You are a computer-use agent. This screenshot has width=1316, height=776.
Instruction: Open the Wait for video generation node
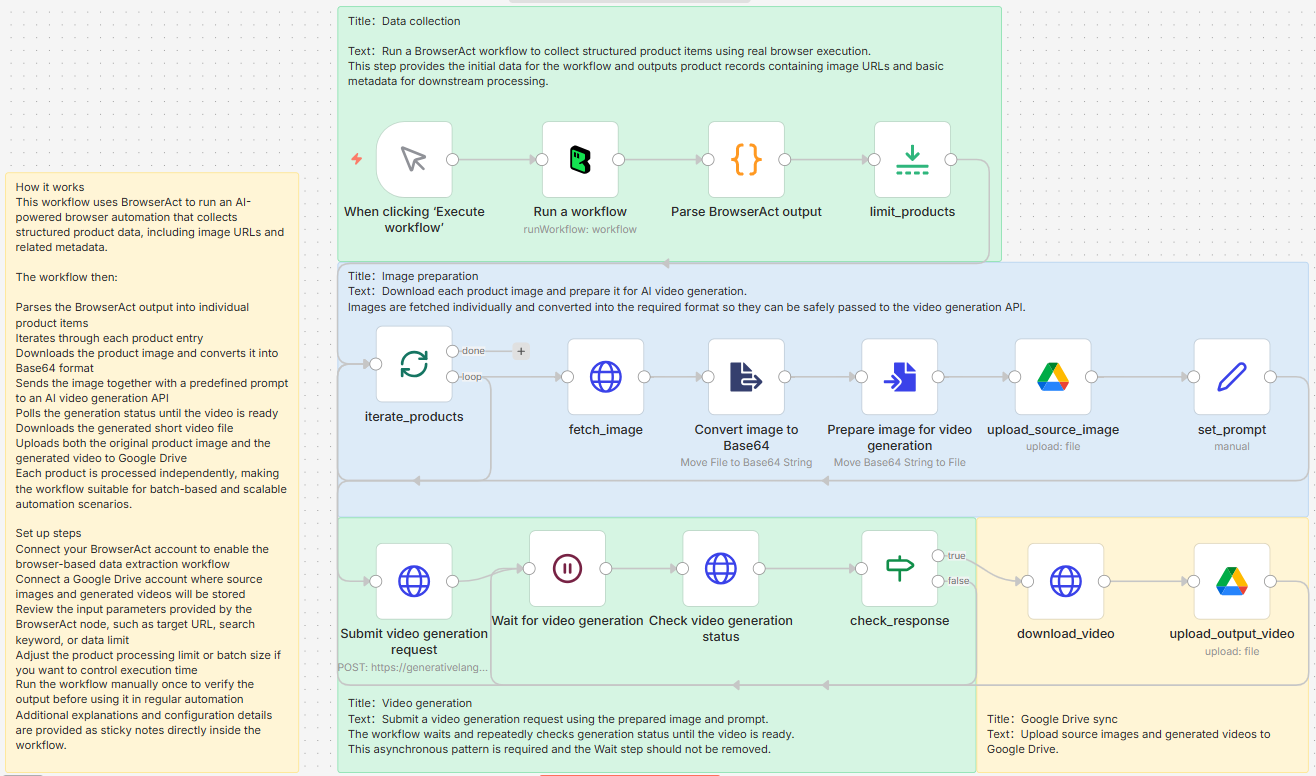click(x=567, y=569)
